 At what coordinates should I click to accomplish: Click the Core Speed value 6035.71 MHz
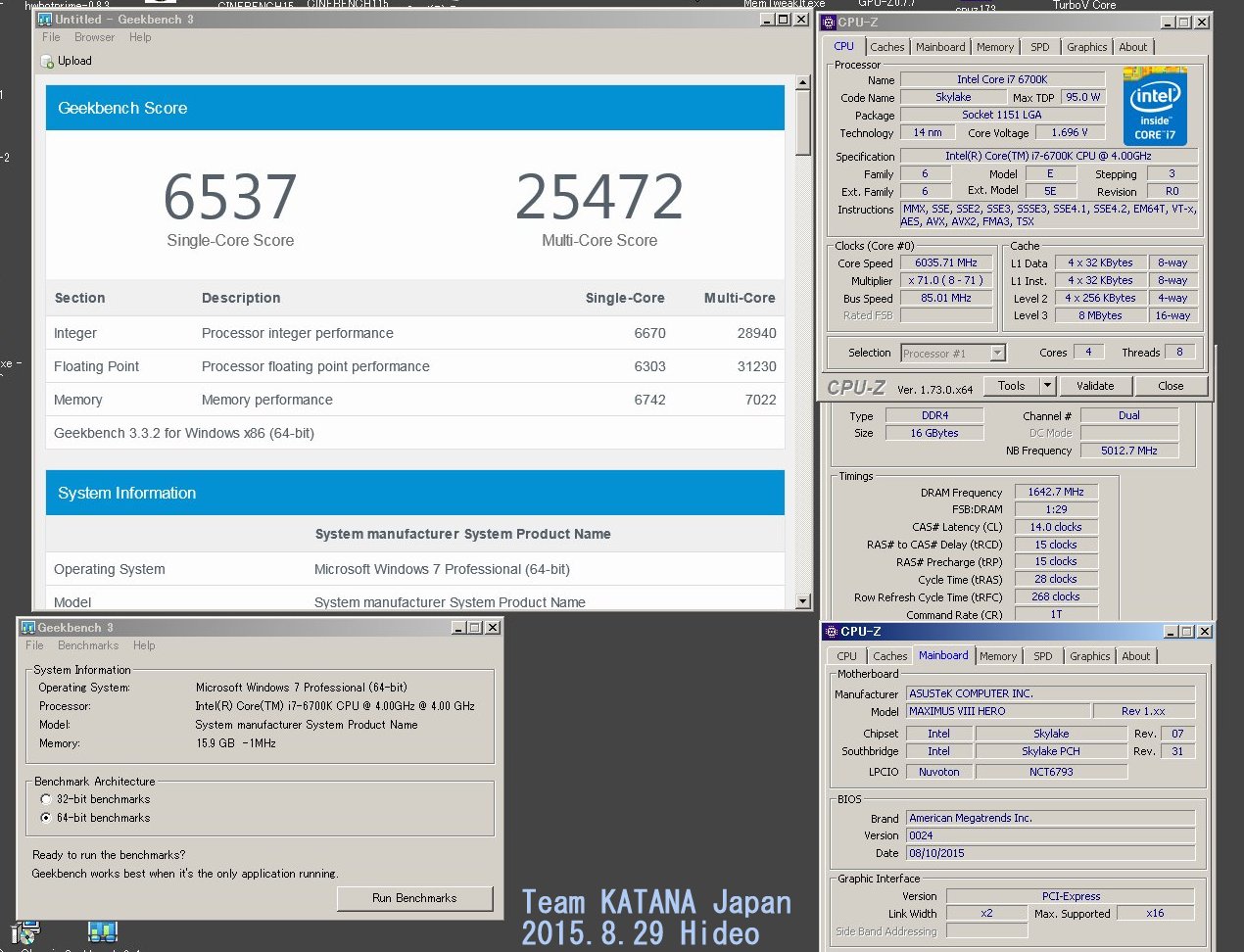[x=946, y=263]
